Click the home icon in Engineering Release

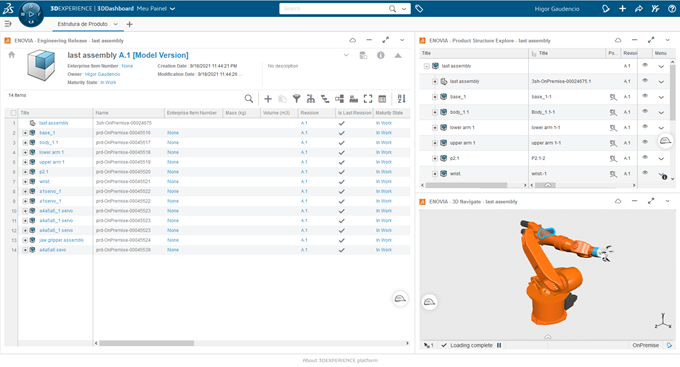pyautogui.click(x=12, y=55)
